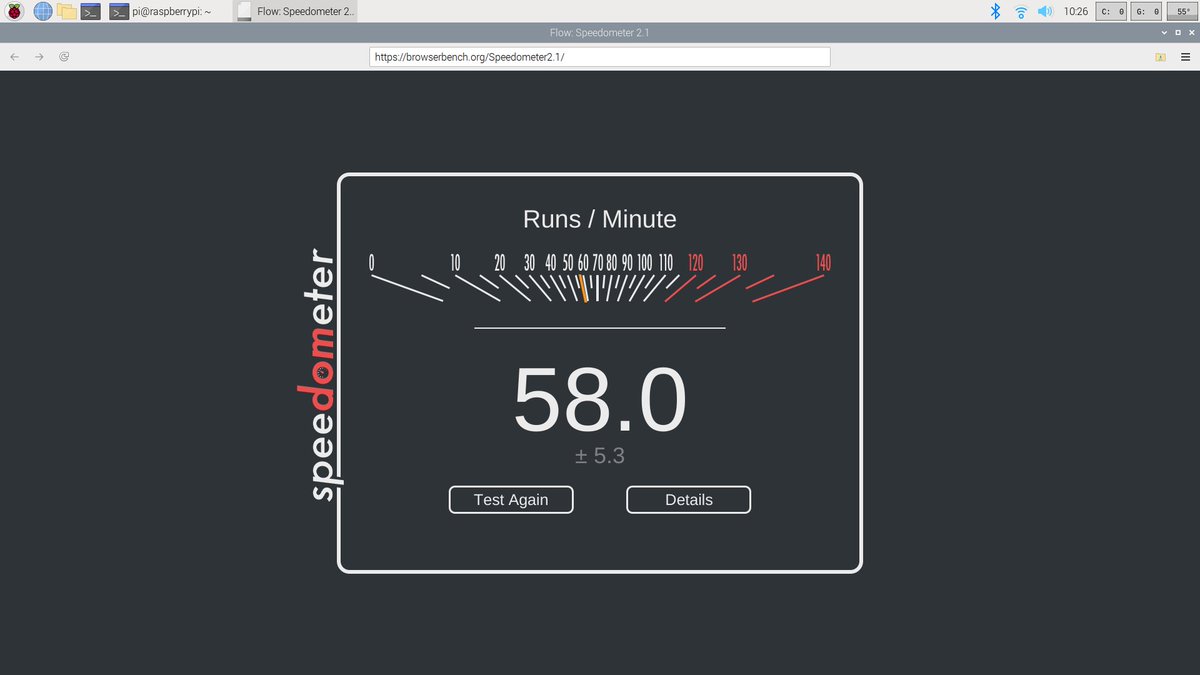Viewport: 1200px width, 675px height.
Task: Click the 10:26 clock
Action: (x=1076, y=12)
